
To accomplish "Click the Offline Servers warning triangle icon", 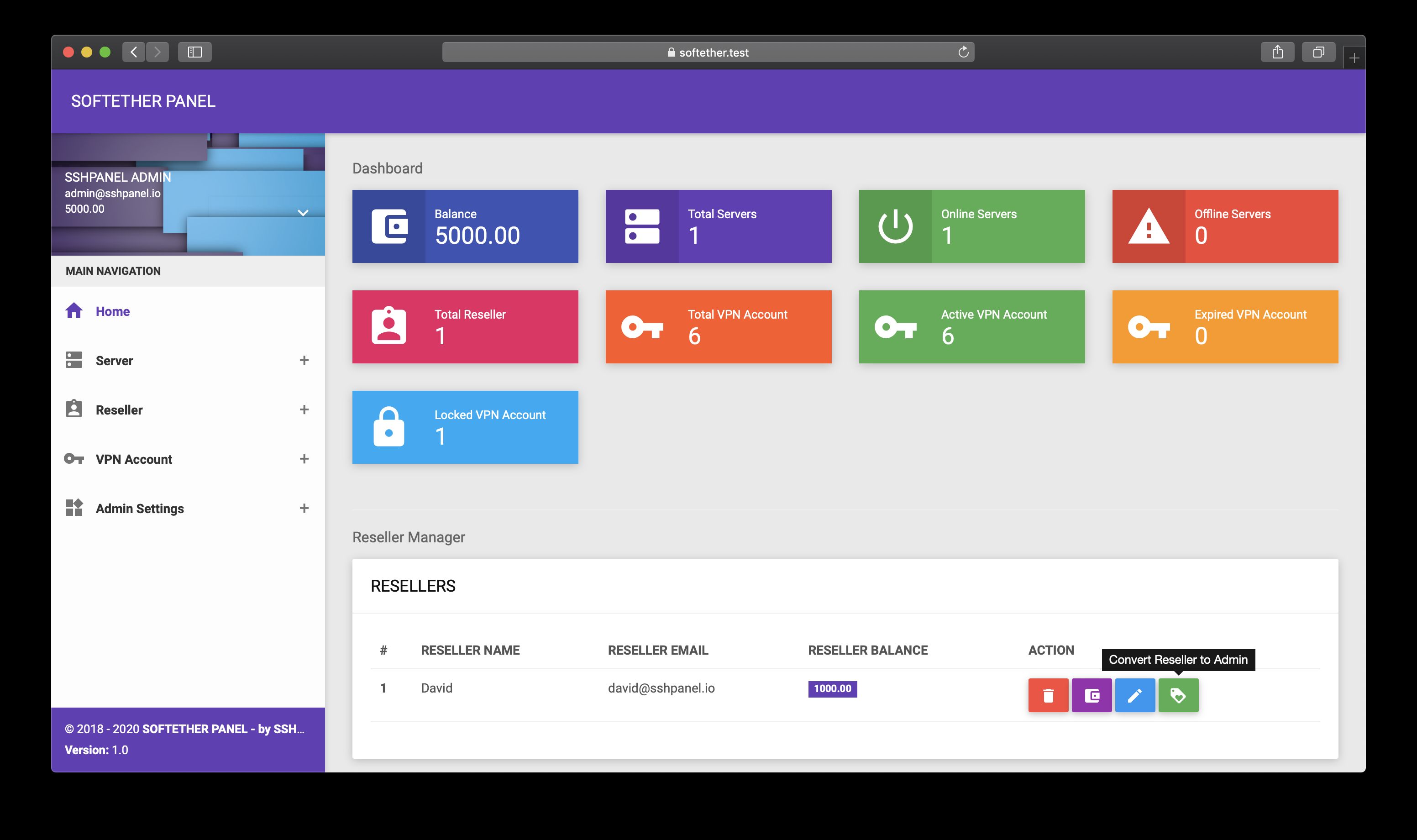I will coord(1148,226).
